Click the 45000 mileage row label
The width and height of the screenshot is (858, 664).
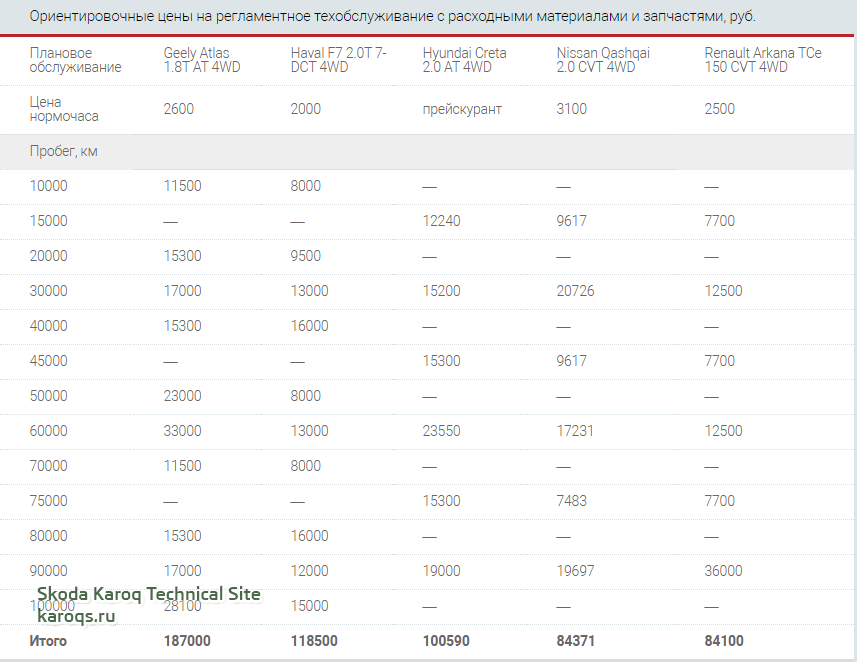pos(49,361)
